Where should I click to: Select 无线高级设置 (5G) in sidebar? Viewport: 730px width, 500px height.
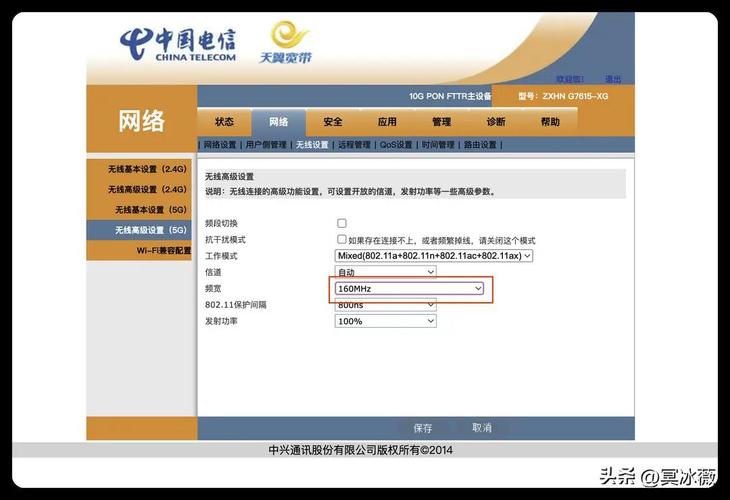click(139, 230)
